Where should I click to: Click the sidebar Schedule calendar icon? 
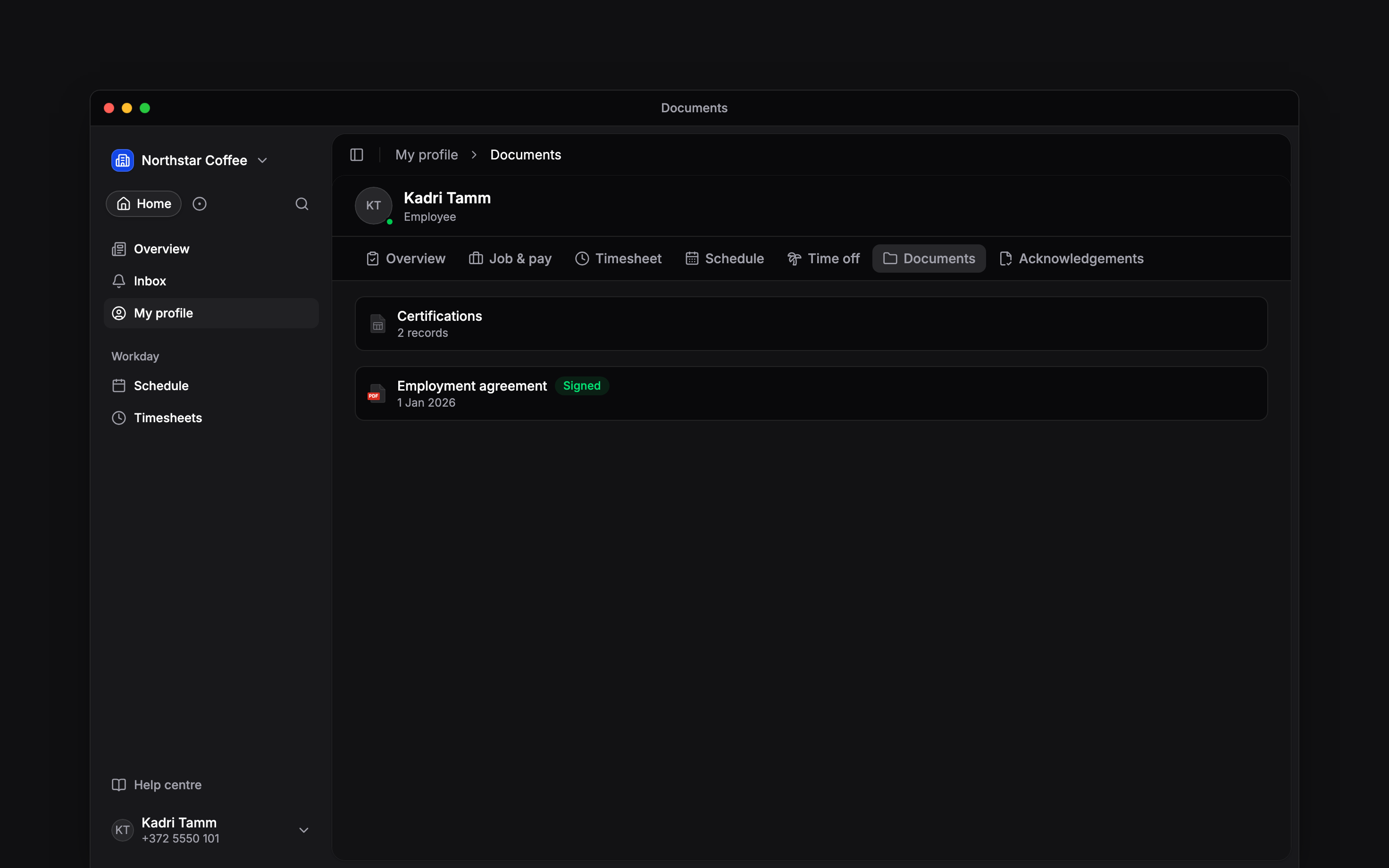point(119,386)
